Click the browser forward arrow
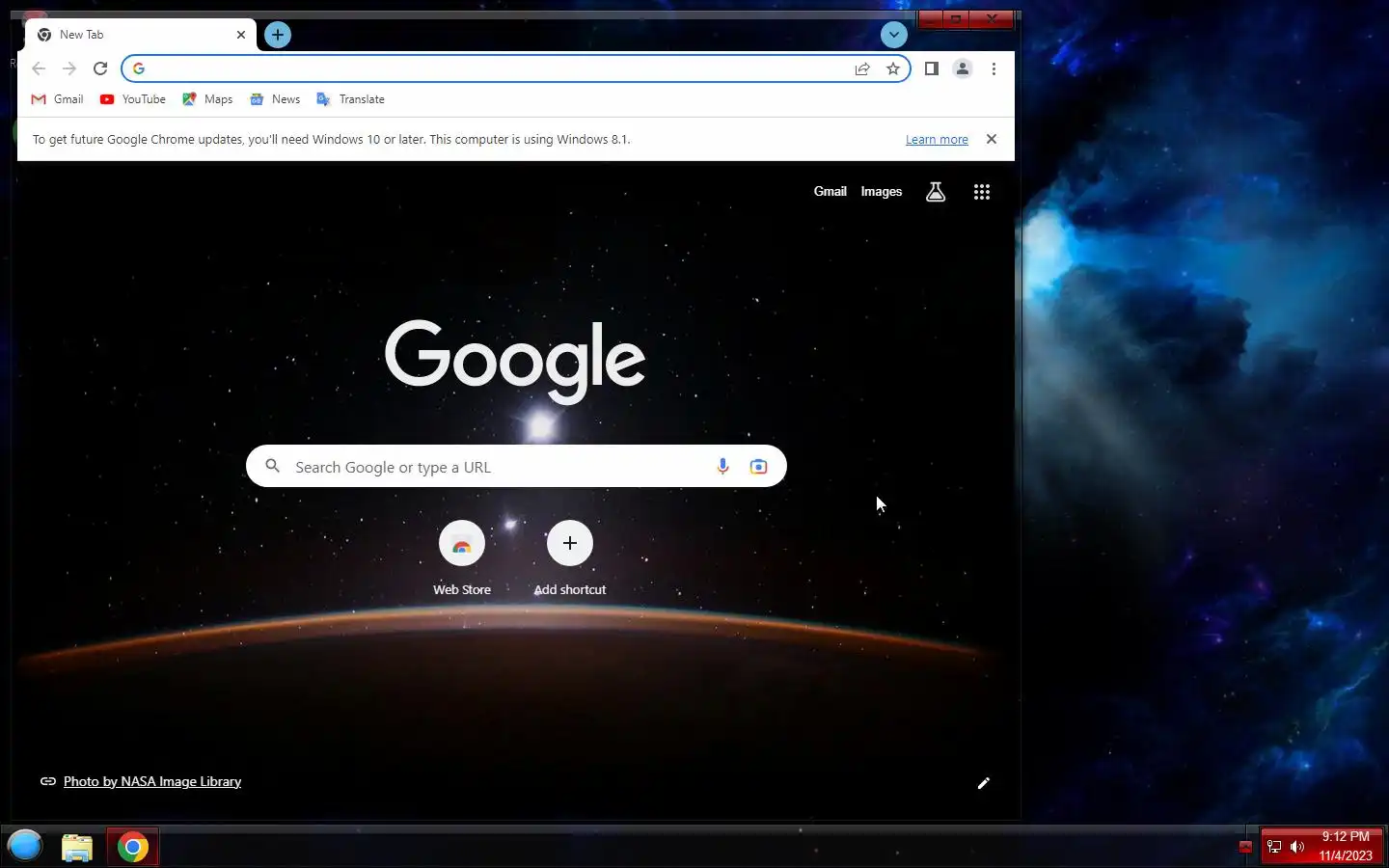 [69, 68]
